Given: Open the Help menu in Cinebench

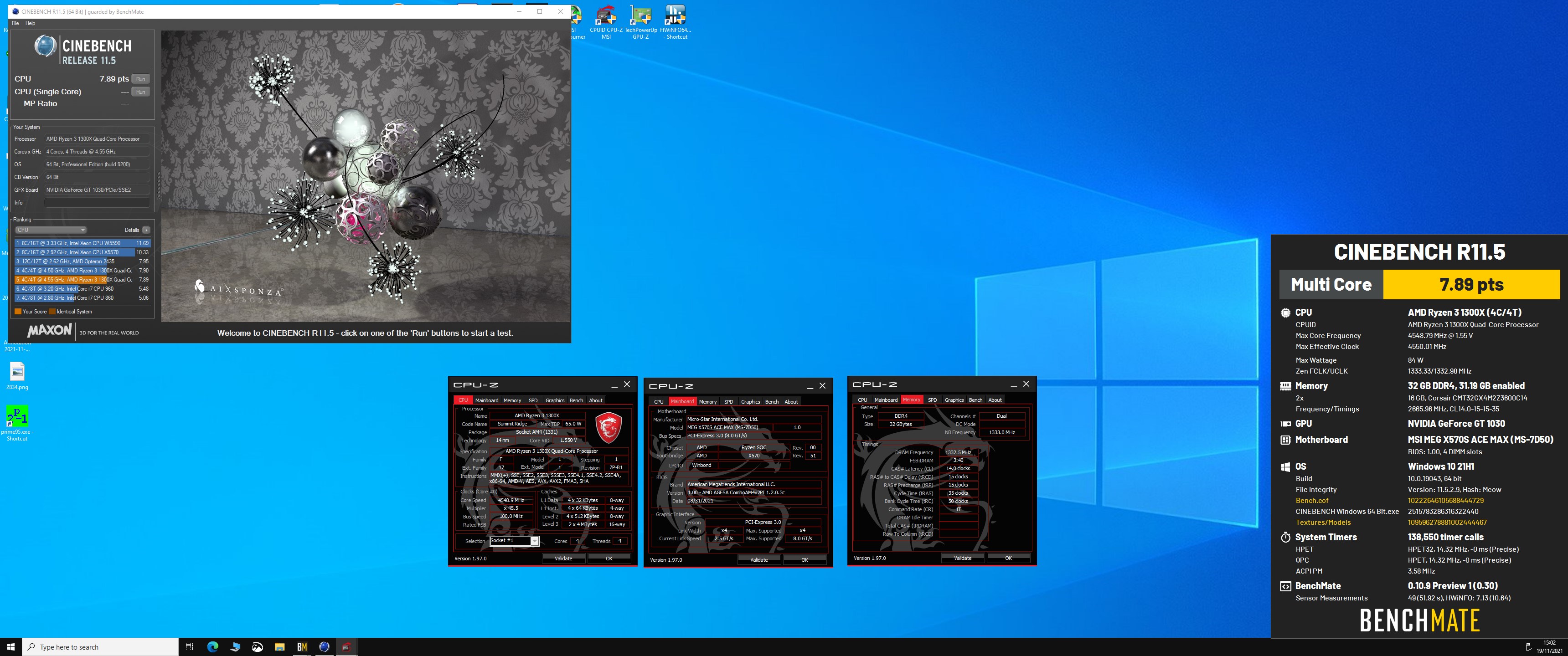Looking at the screenshot, I should click(31, 23).
